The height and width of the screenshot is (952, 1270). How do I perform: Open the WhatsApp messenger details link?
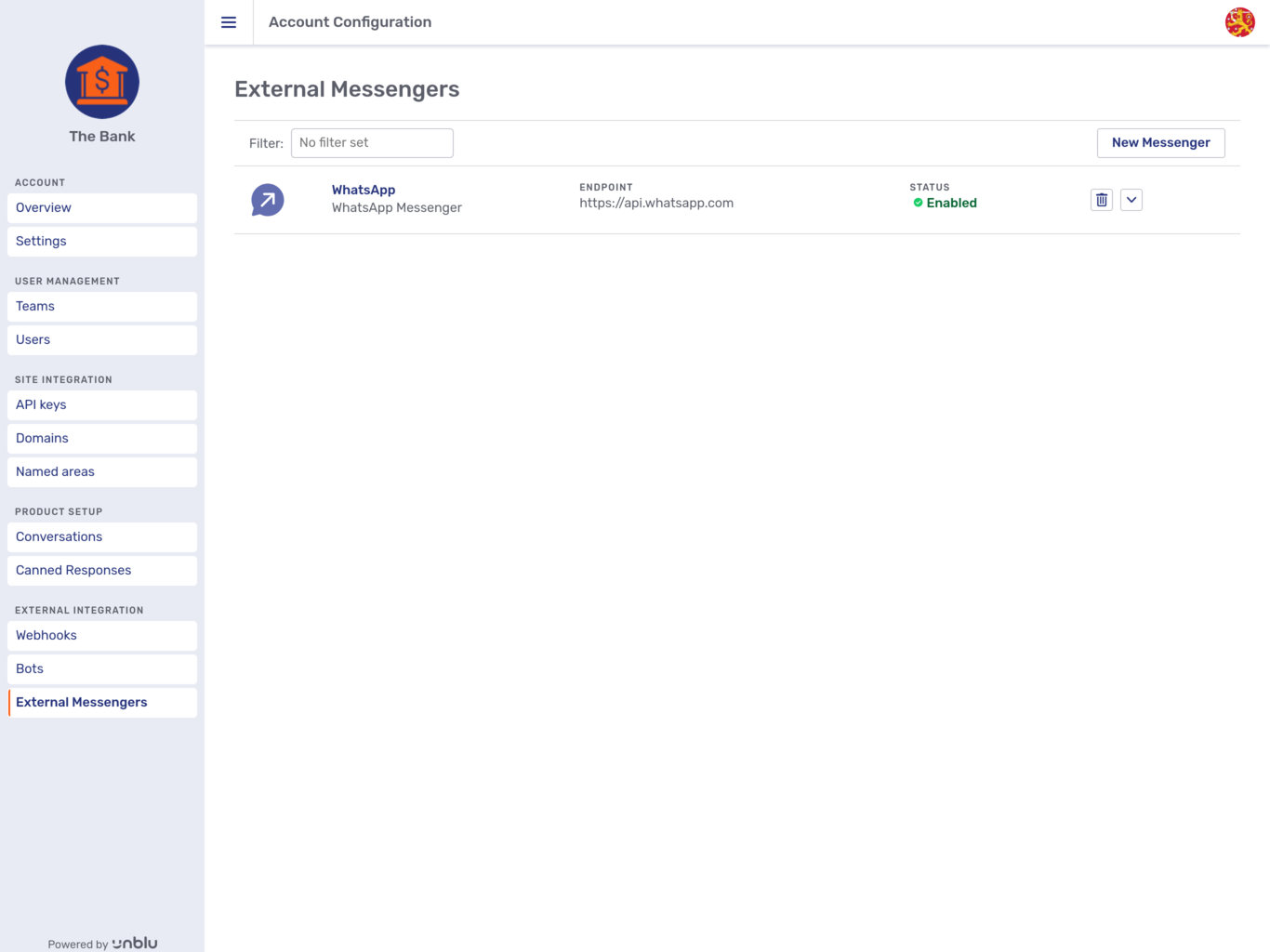pos(363,190)
